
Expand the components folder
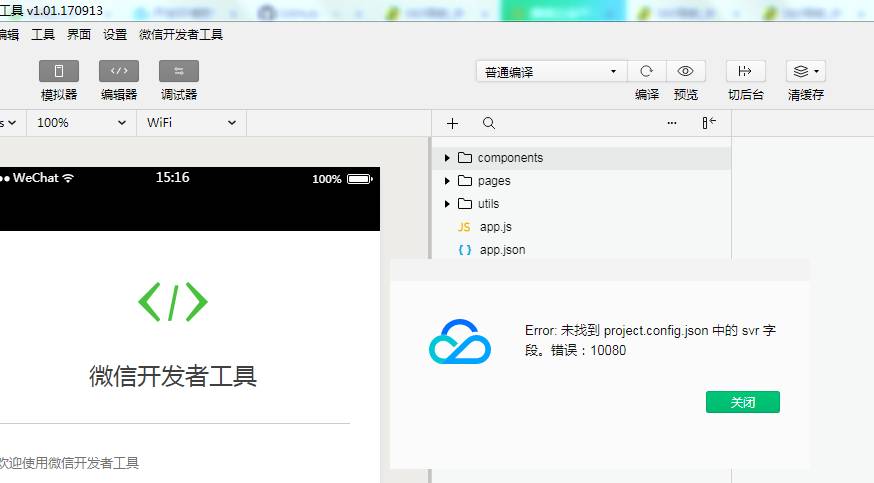pos(447,158)
